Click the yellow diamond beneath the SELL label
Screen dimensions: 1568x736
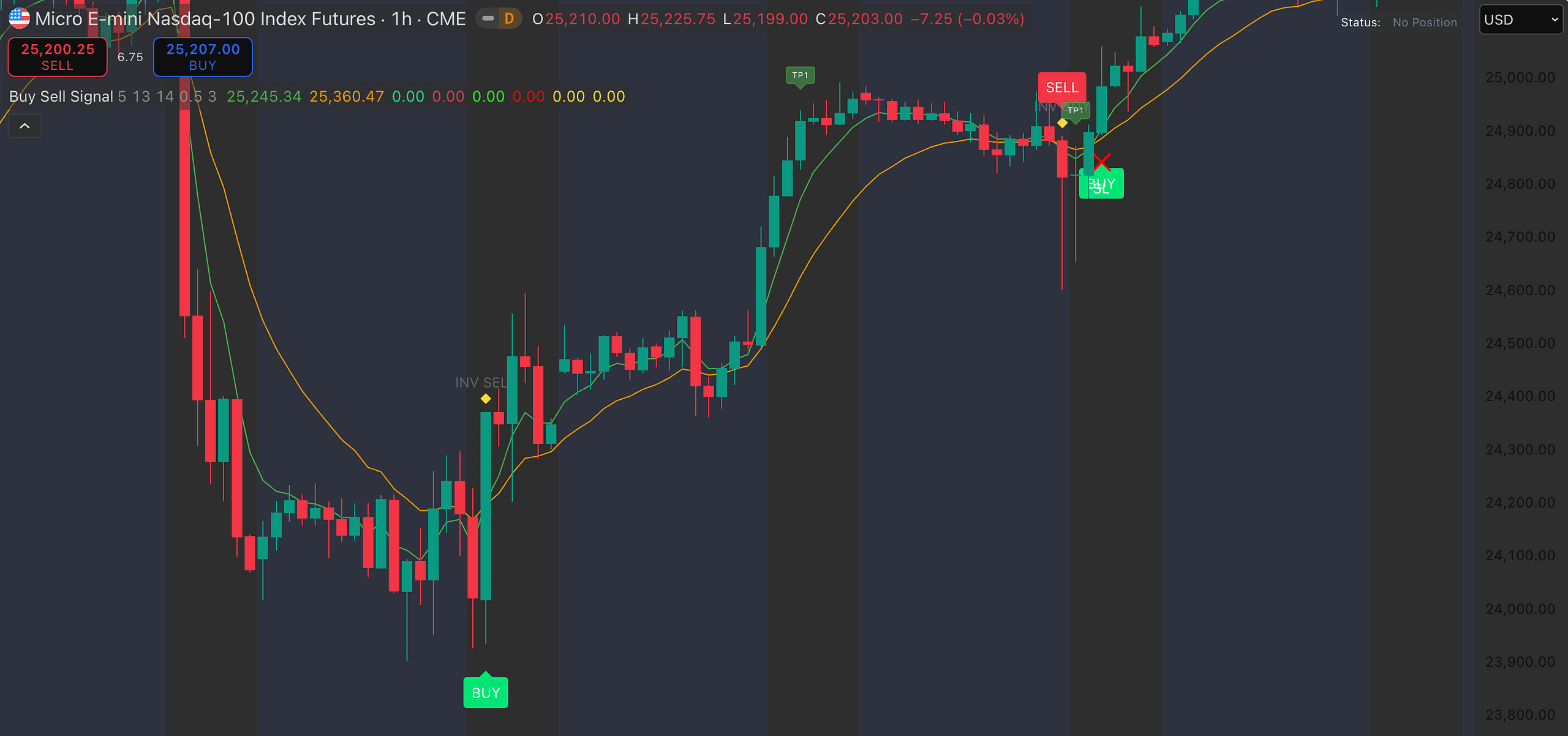tap(1063, 123)
